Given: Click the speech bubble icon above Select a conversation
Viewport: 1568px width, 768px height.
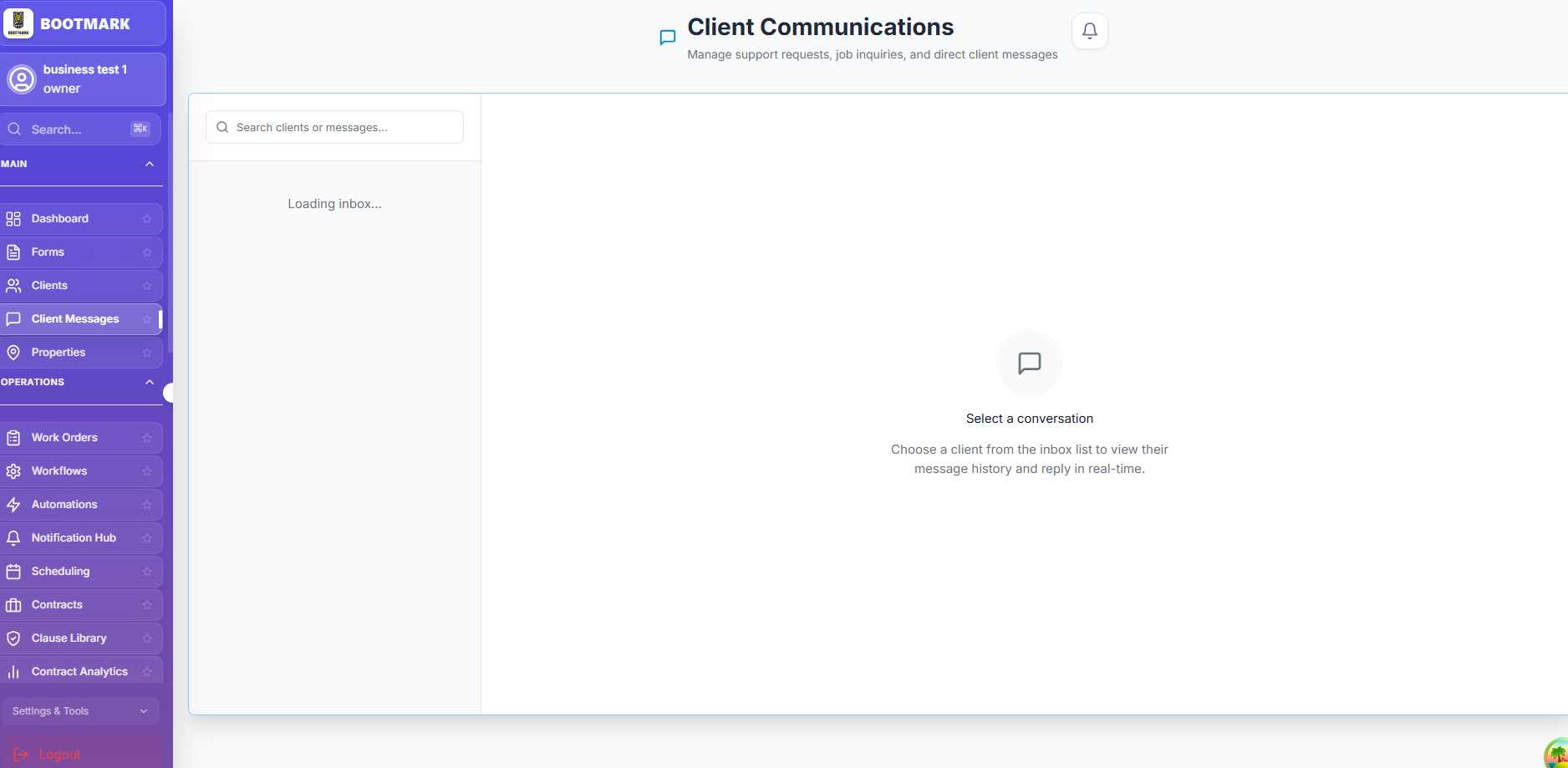Looking at the screenshot, I should click(x=1030, y=364).
